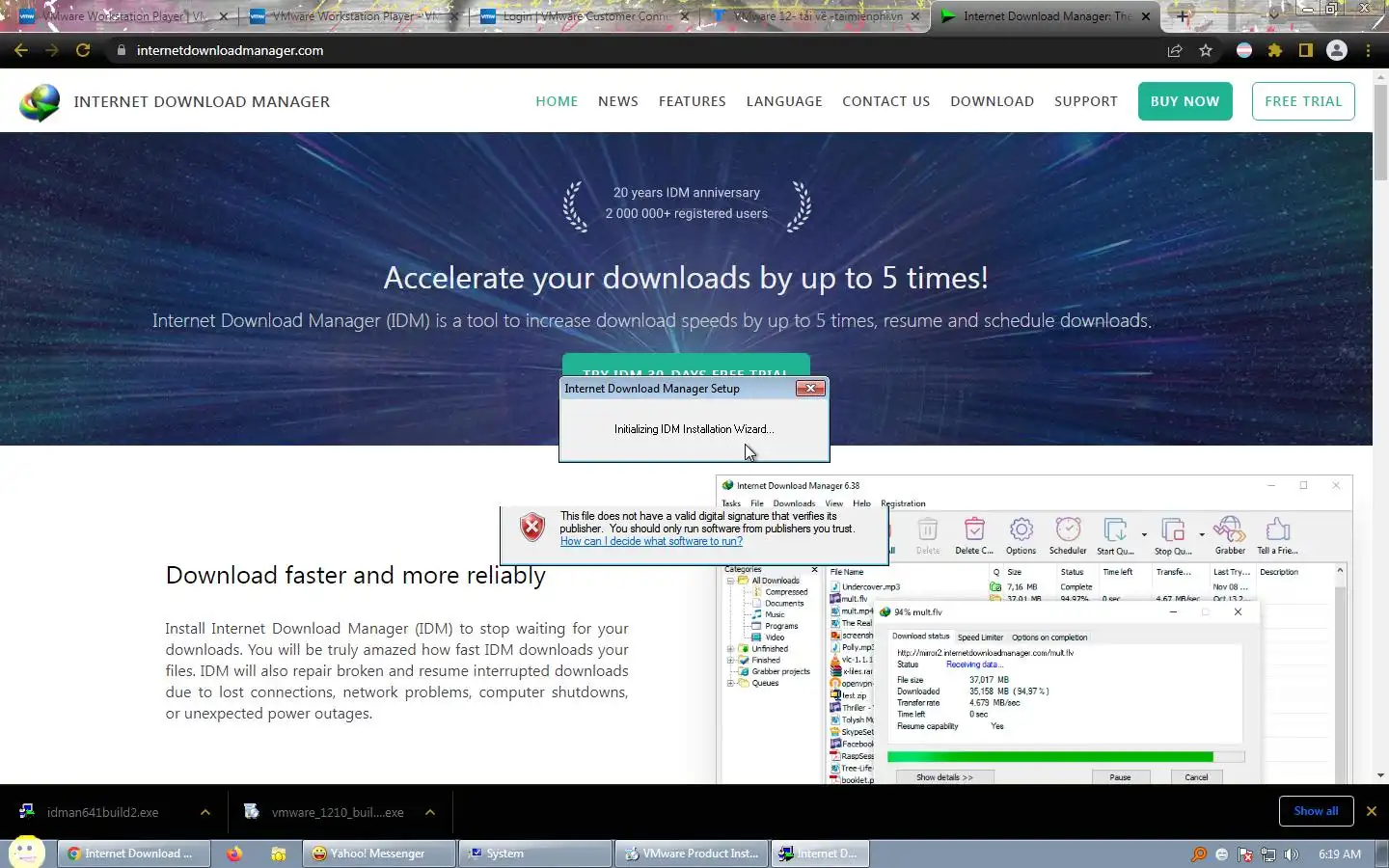The image size is (1389, 868).
Task: Click the BUY NOW button
Action: click(1185, 101)
